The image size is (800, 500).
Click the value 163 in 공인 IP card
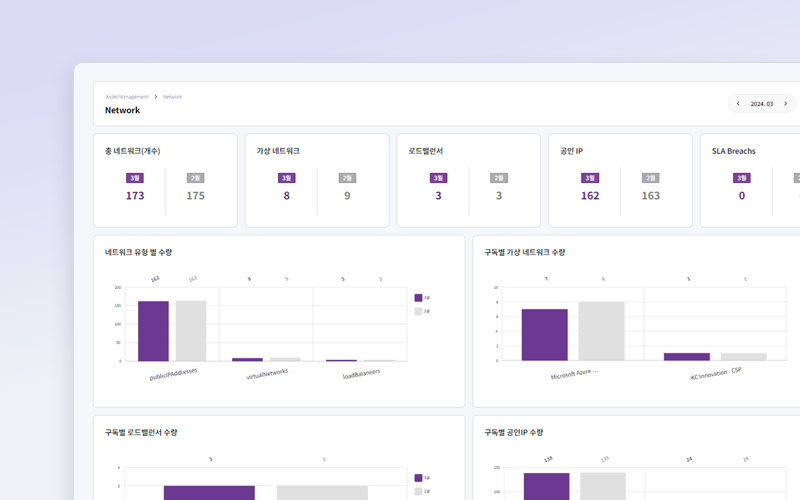(651, 195)
